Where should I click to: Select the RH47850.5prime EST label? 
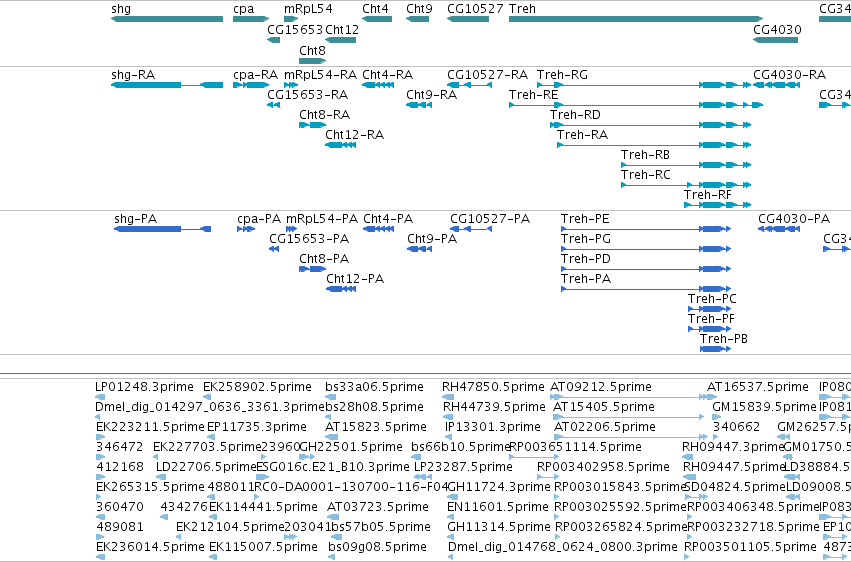pos(493,387)
